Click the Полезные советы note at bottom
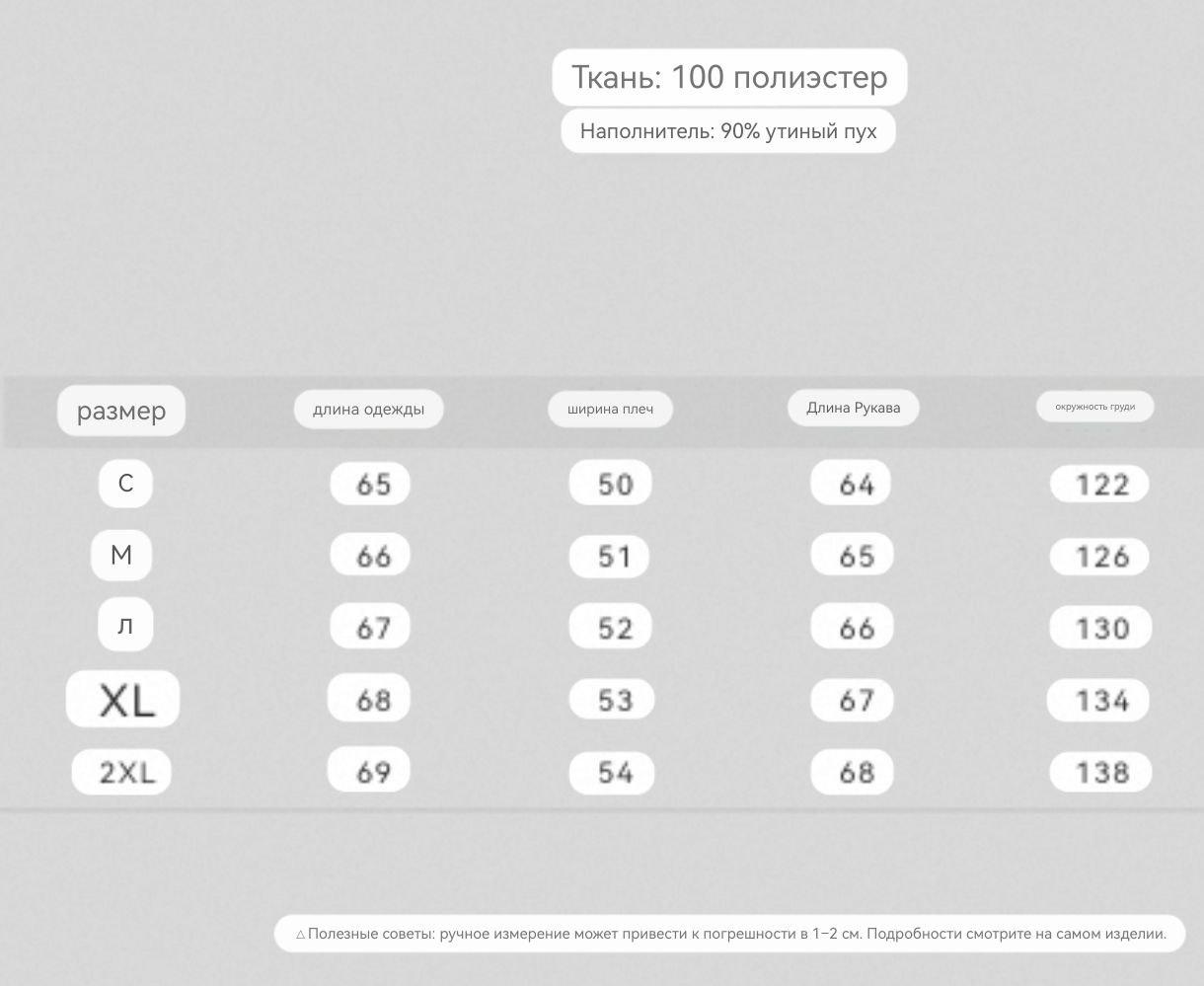Screen dimensions: 1204x986 click(x=730, y=934)
